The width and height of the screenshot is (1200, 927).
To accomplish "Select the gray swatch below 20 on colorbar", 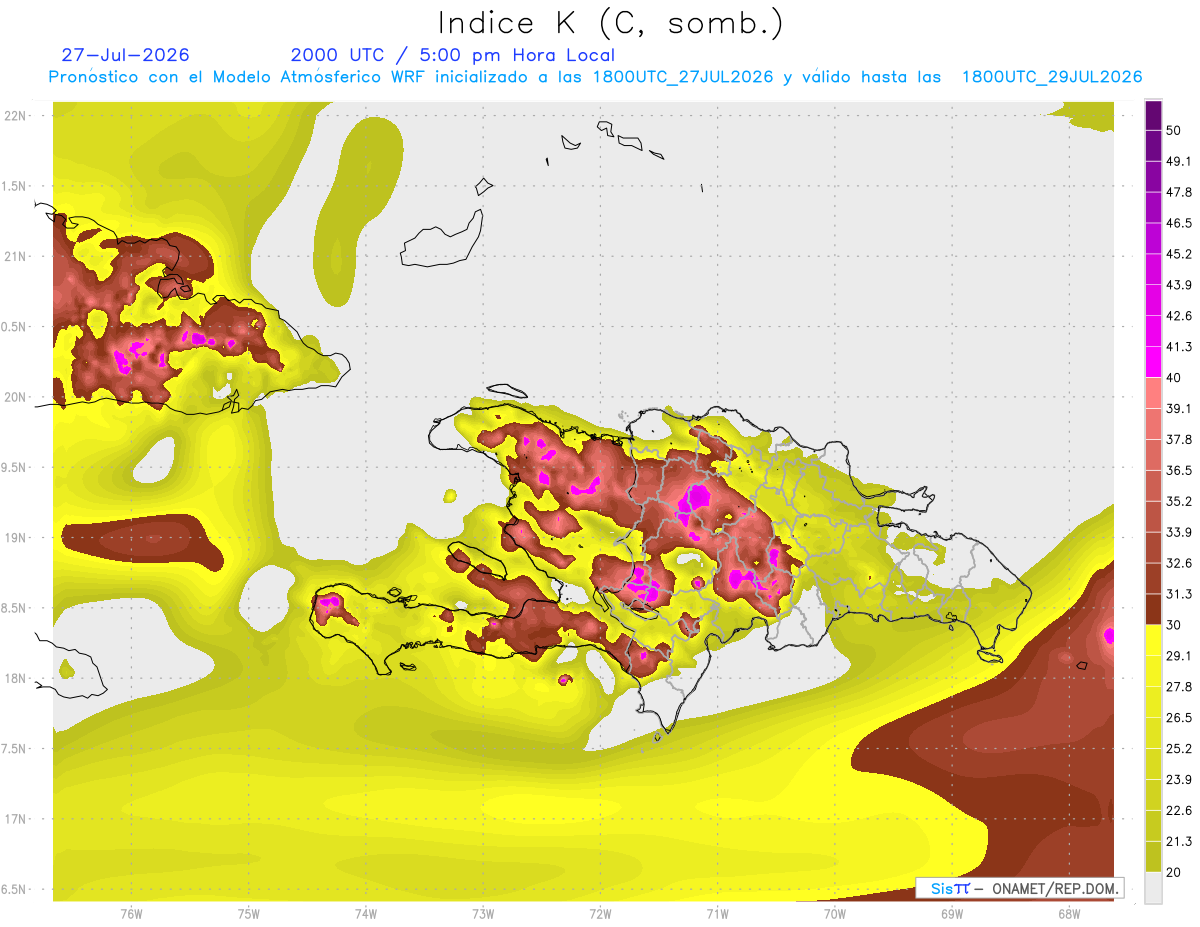I will (x=1154, y=887).
